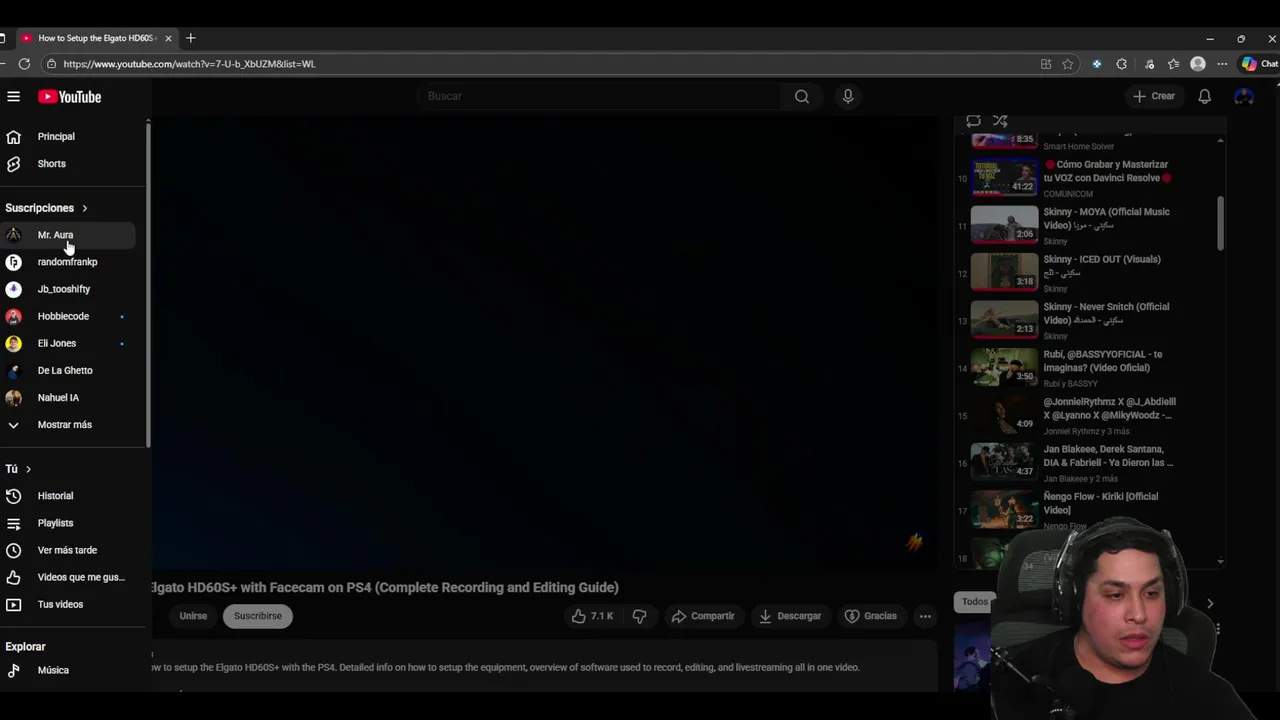This screenshot has width=1280, height=720.
Task: Click the browser address bar URL
Action: click(x=190, y=64)
